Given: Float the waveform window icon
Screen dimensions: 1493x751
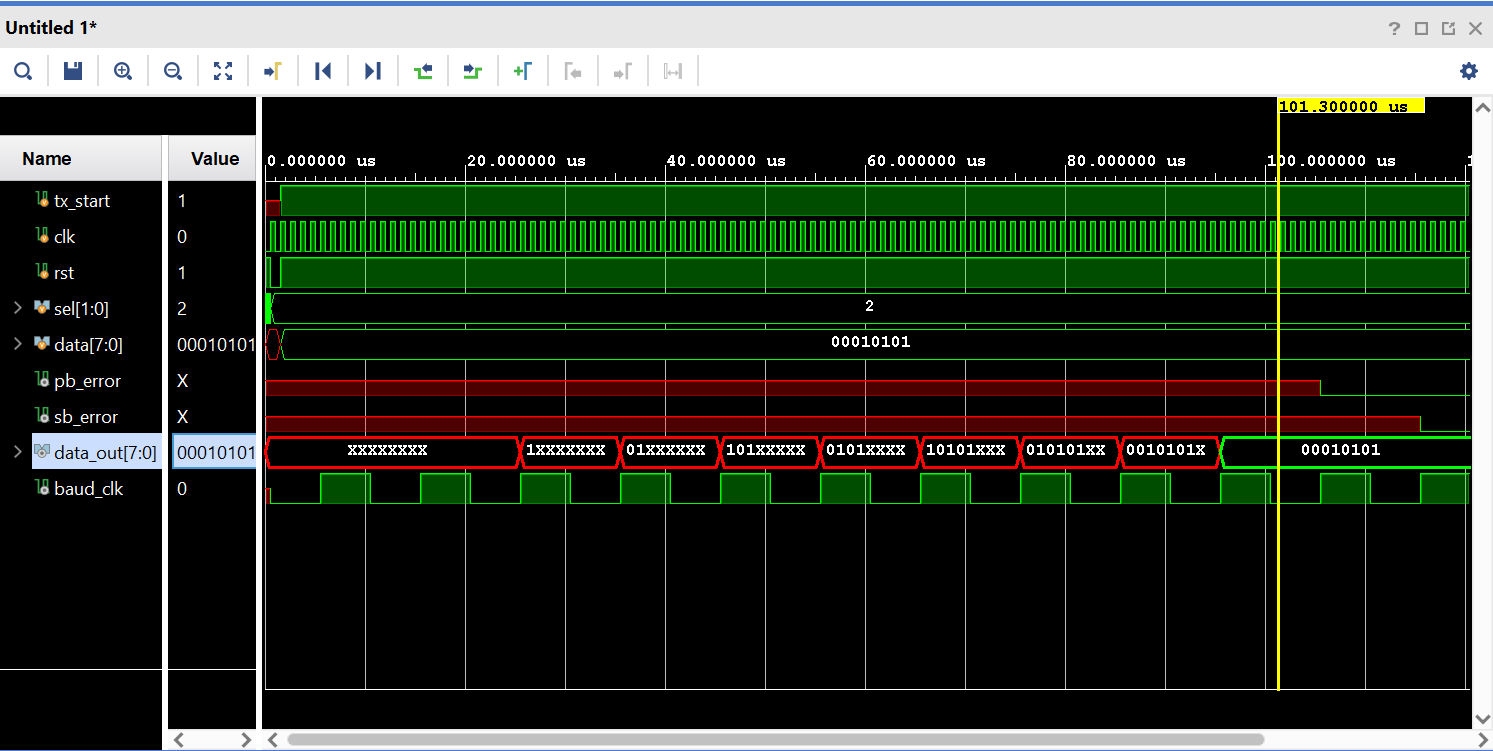Looking at the screenshot, I should coord(1448,29).
